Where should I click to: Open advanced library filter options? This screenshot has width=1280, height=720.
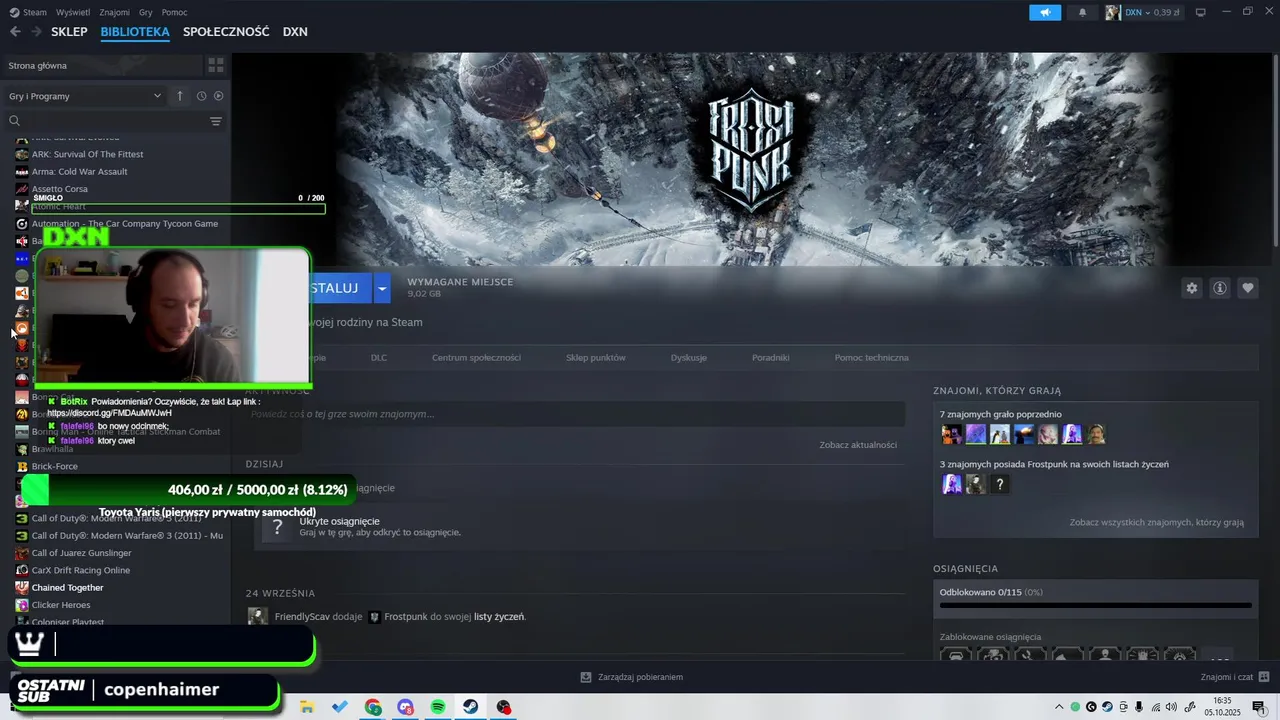pos(215,121)
